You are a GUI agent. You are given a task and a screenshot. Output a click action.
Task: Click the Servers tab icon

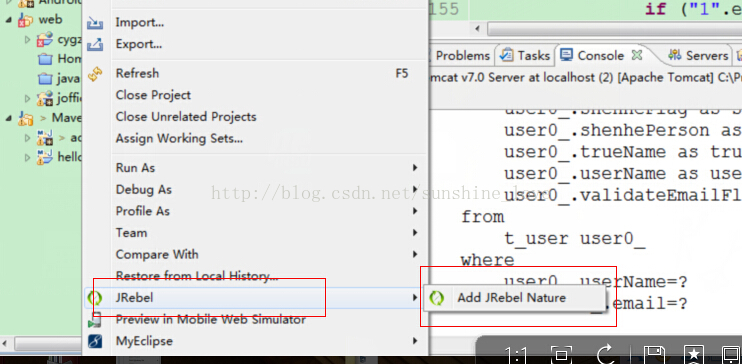click(675, 55)
